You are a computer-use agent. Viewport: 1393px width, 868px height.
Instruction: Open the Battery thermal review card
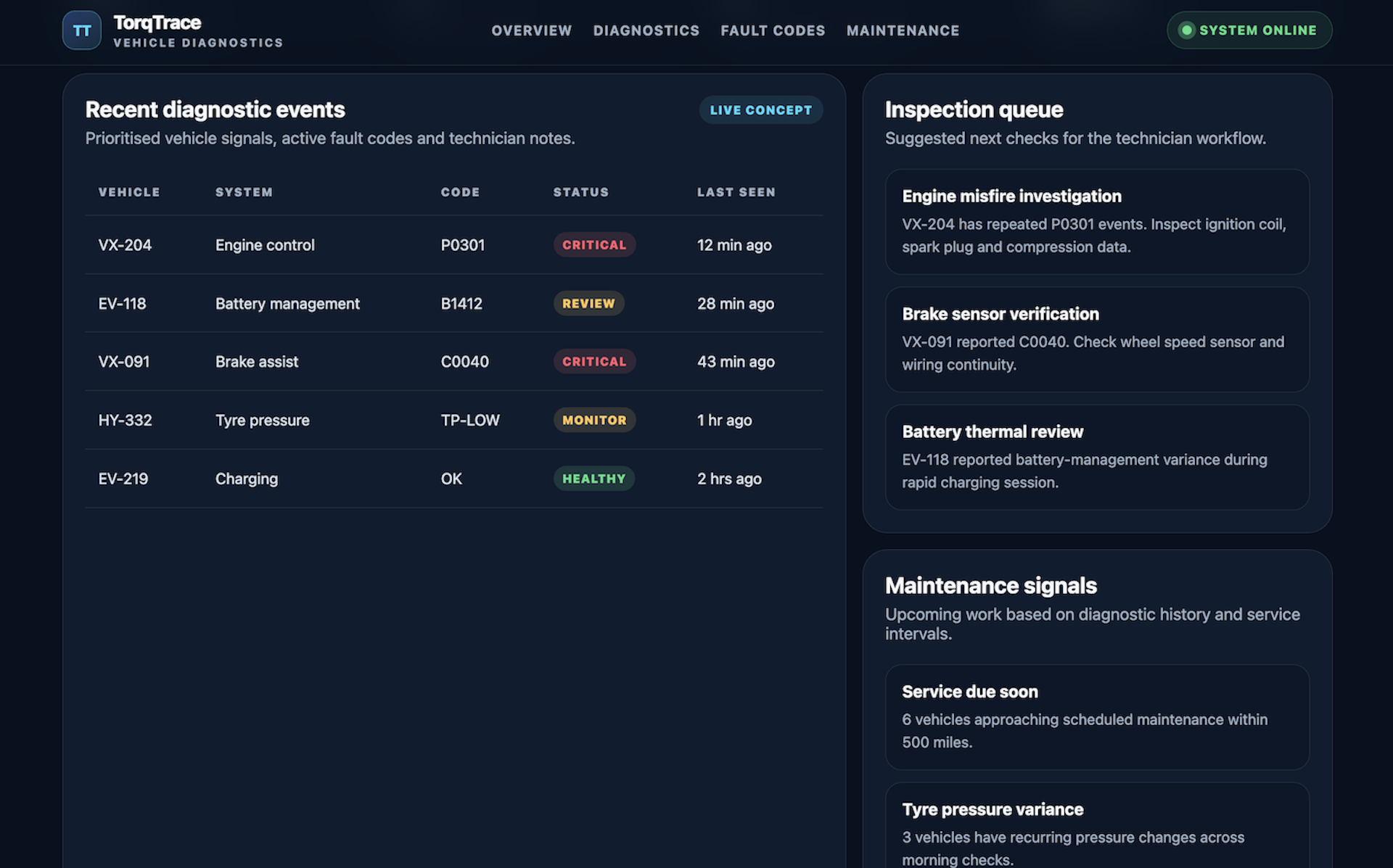(1097, 457)
